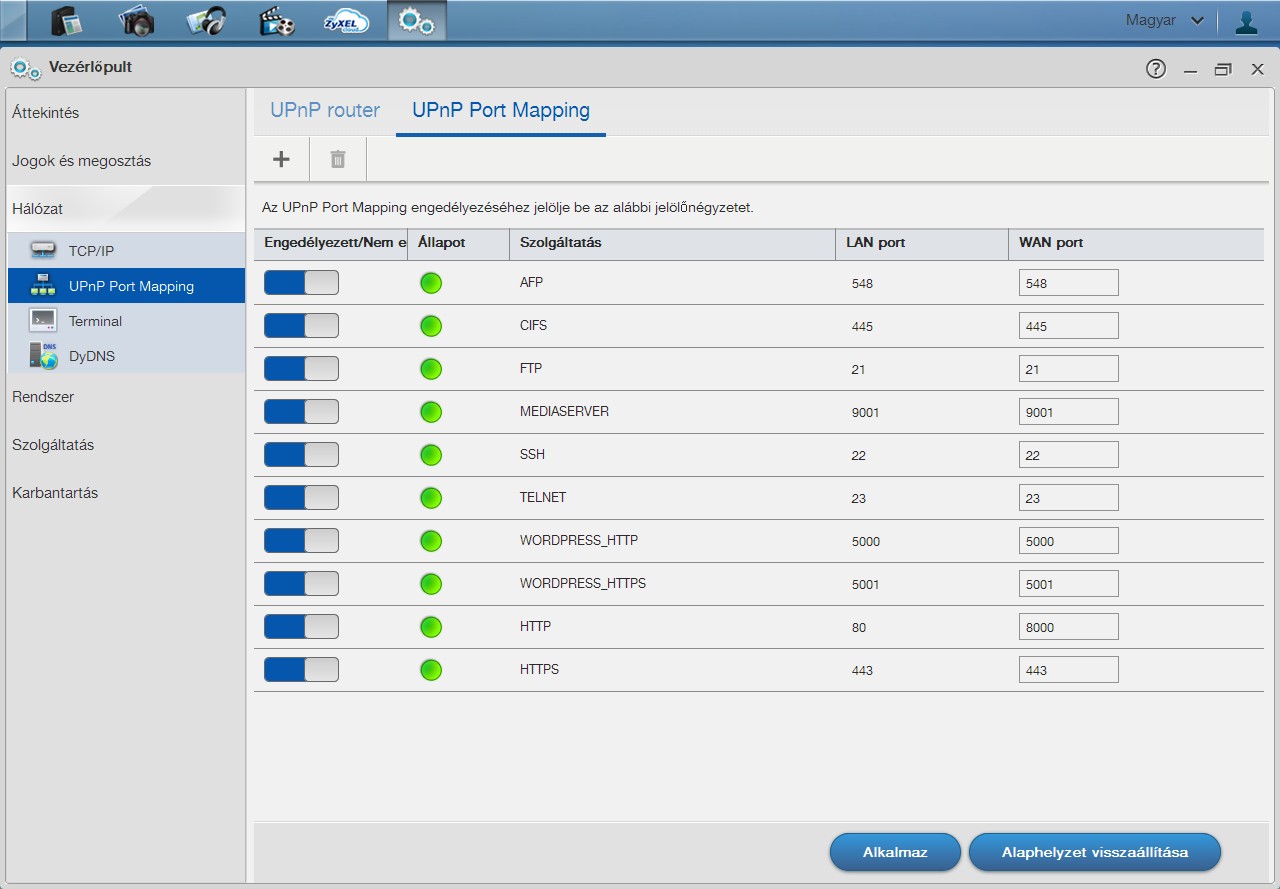
Task: Edit the WAN port field for HTTP
Action: click(1068, 627)
